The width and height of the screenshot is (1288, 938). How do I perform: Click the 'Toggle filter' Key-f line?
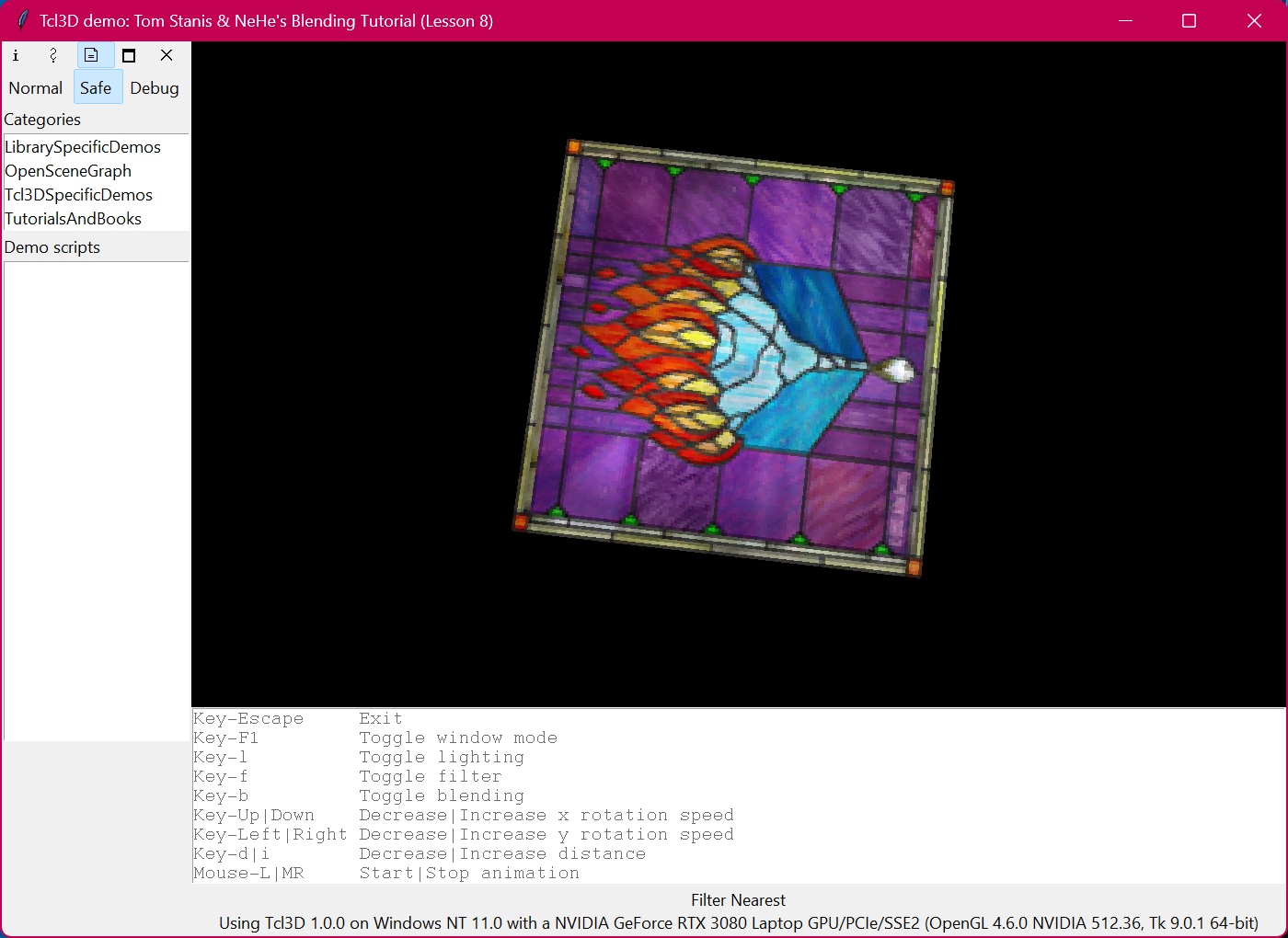tap(348, 777)
